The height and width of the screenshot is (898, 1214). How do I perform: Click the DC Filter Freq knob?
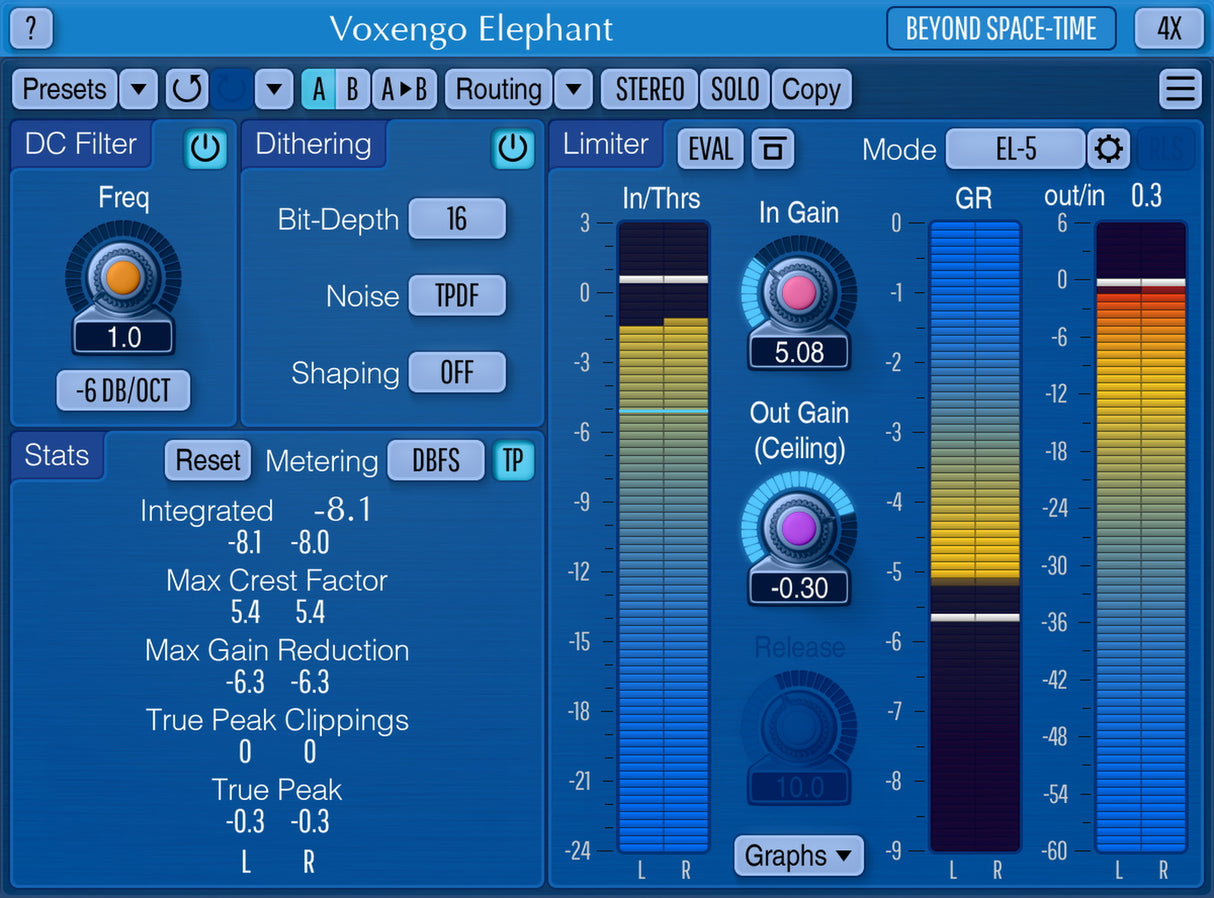coord(123,278)
